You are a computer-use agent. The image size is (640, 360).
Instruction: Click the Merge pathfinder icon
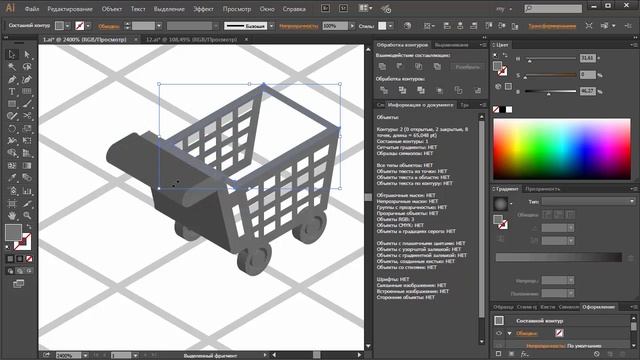421,90
